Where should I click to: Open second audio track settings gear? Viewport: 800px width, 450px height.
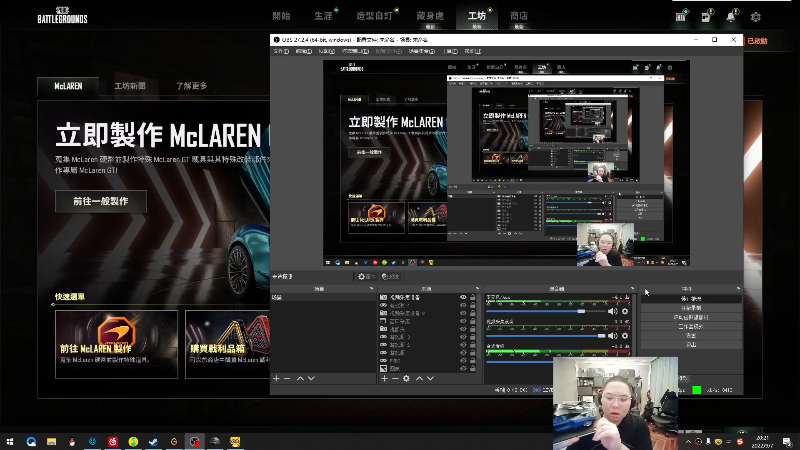click(625, 336)
